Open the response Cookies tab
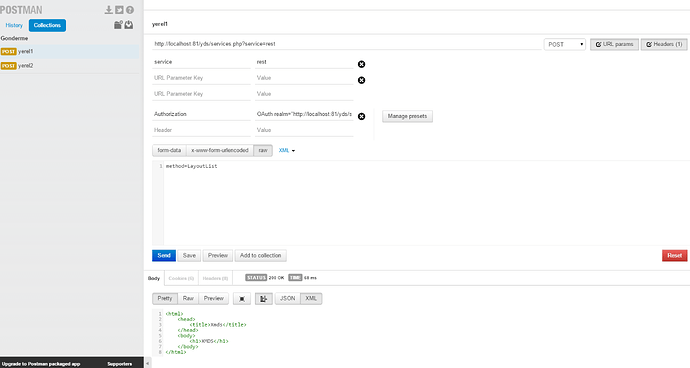 181,278
